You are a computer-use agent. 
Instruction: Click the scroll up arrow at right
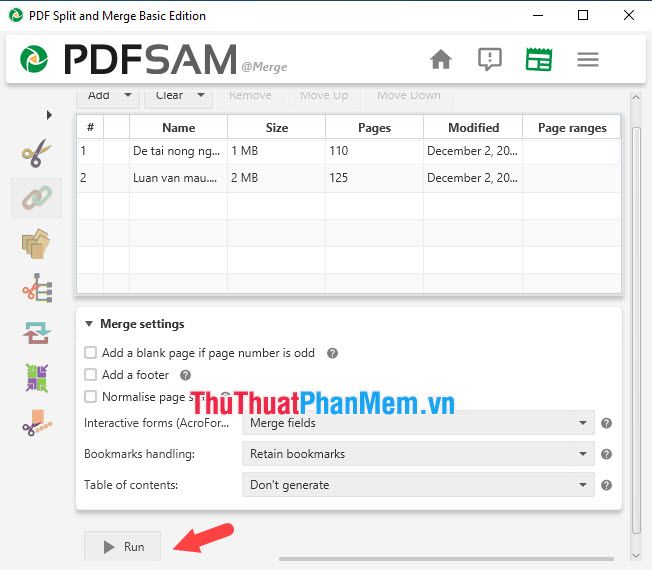pyautogui.click(x=636, y=97)
